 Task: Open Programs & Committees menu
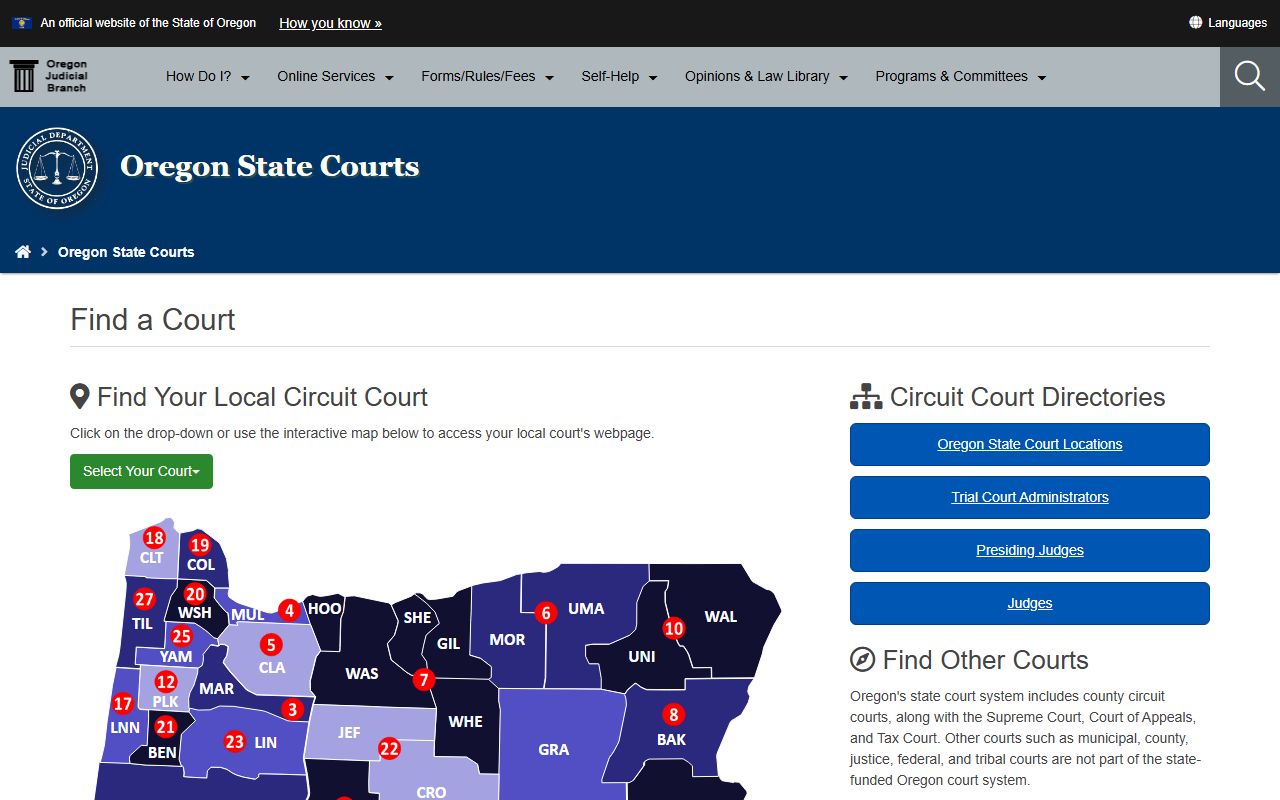[x=961, y=76]
